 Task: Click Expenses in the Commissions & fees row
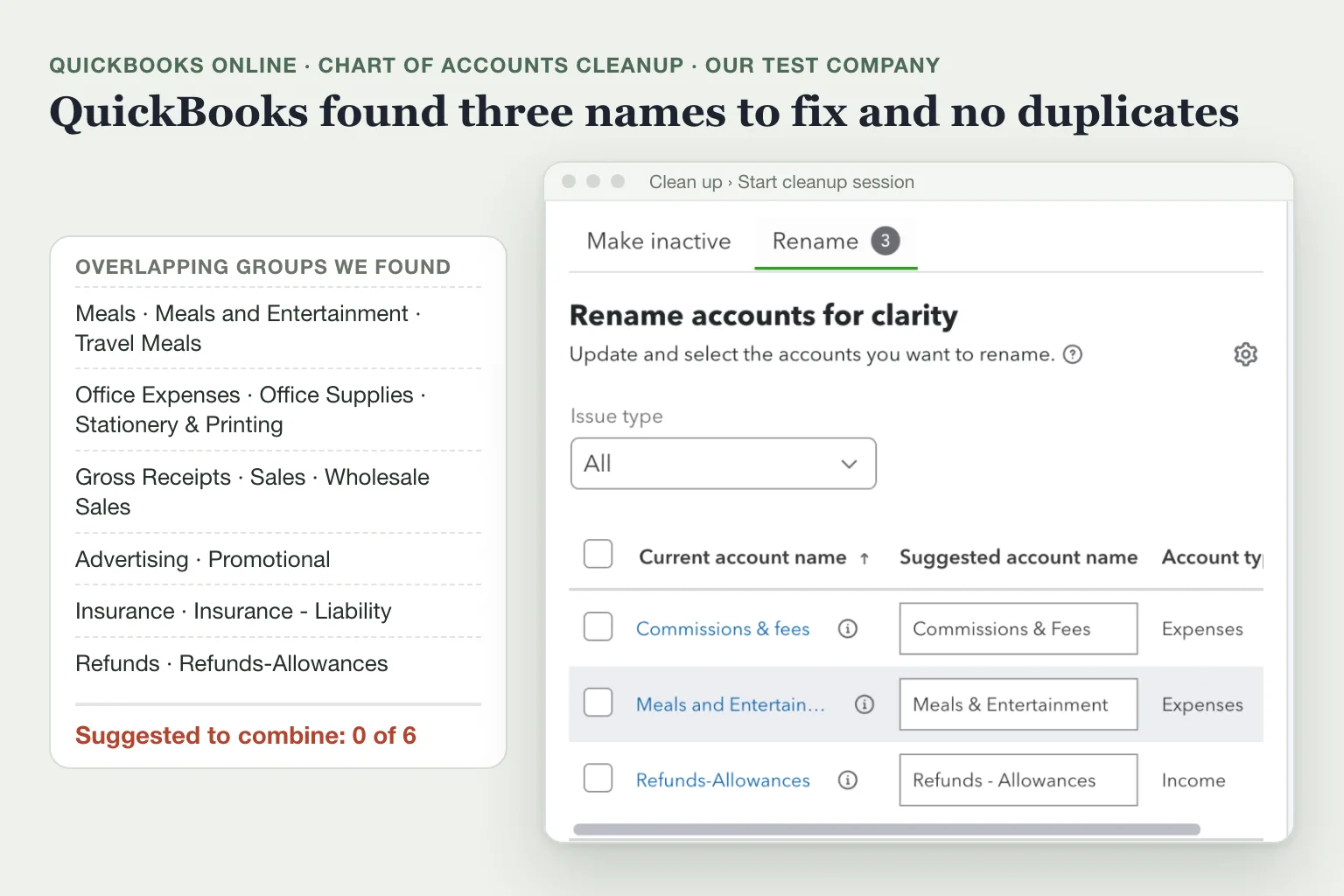tap(1202, 629)
